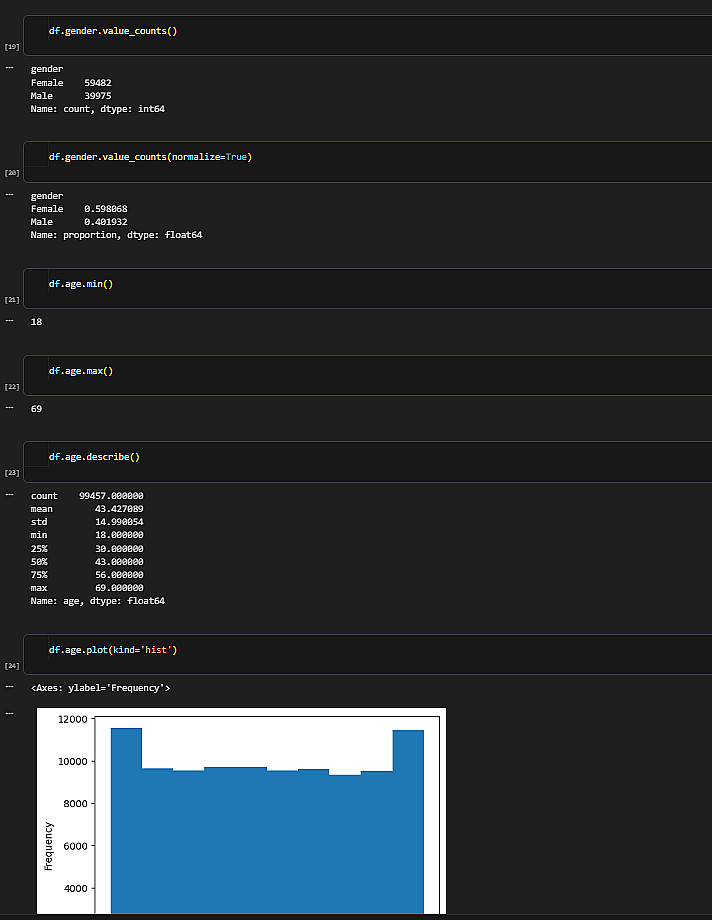The height and width of the screenshot is (920, 712).
Task: Open the ellipsis menu beside output 69
Action: coord(9,407)
